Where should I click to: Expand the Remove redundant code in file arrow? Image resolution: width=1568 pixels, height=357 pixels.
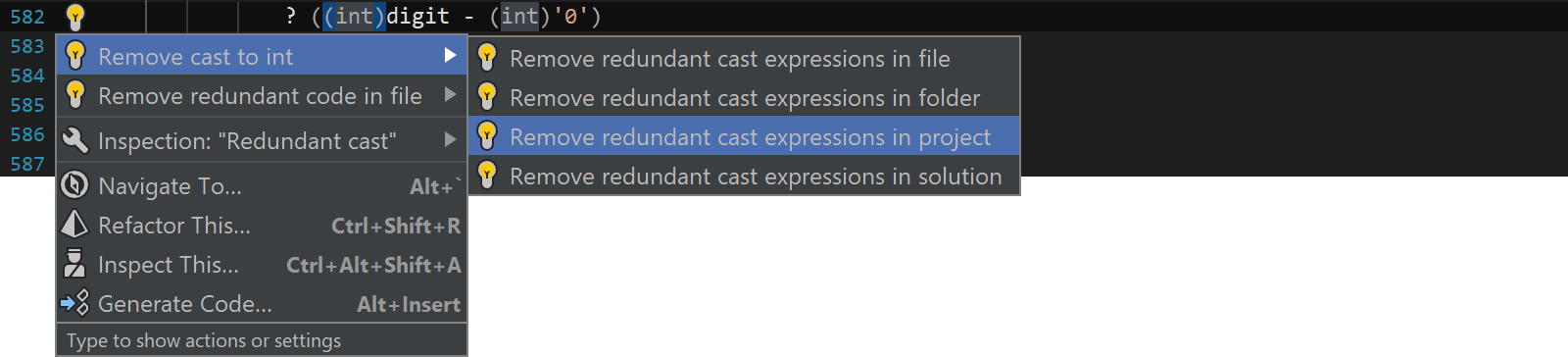coord(450,95)
